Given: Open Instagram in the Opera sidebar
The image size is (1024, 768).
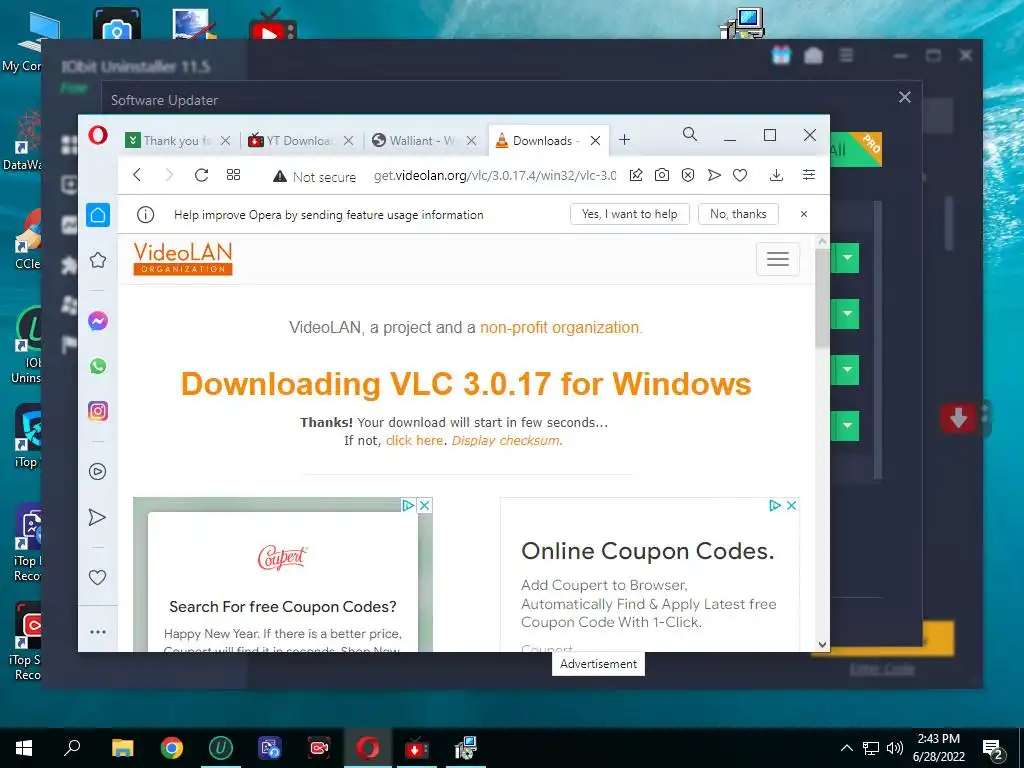Looking at the screenshot, I should pos(98,411).
